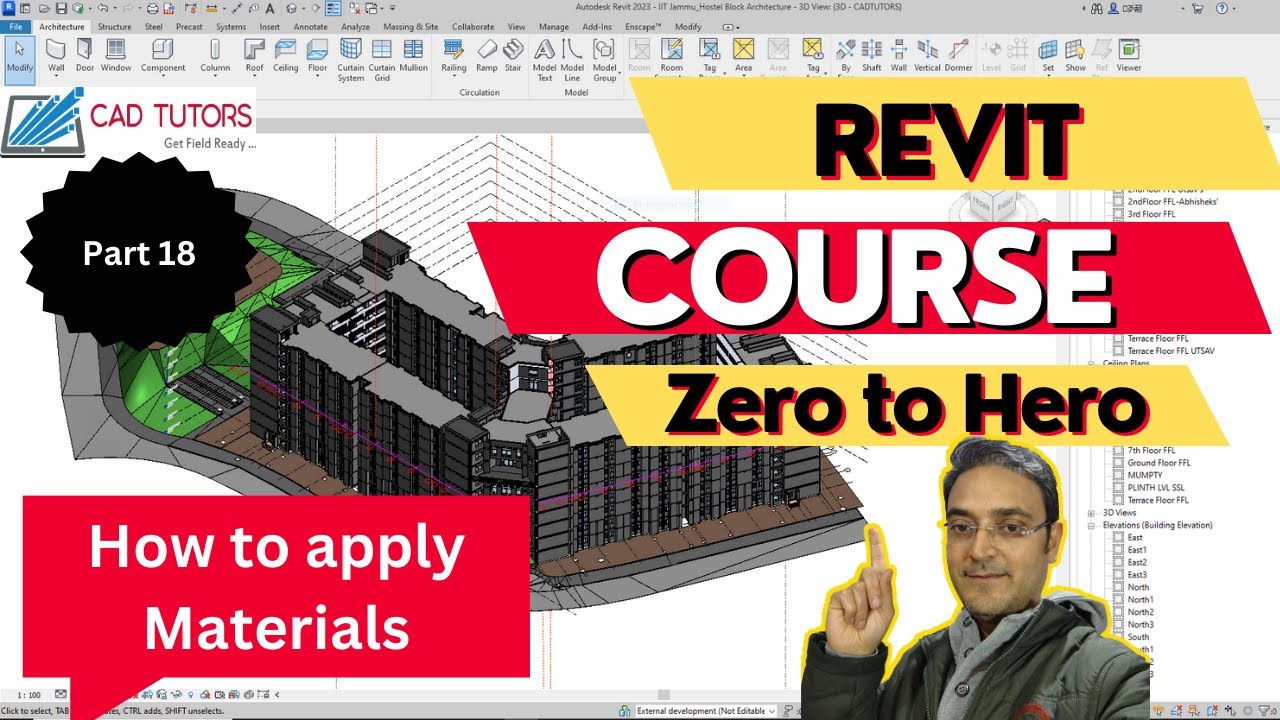Open the Set work plane dropdown arrow

click(1048, 77)
